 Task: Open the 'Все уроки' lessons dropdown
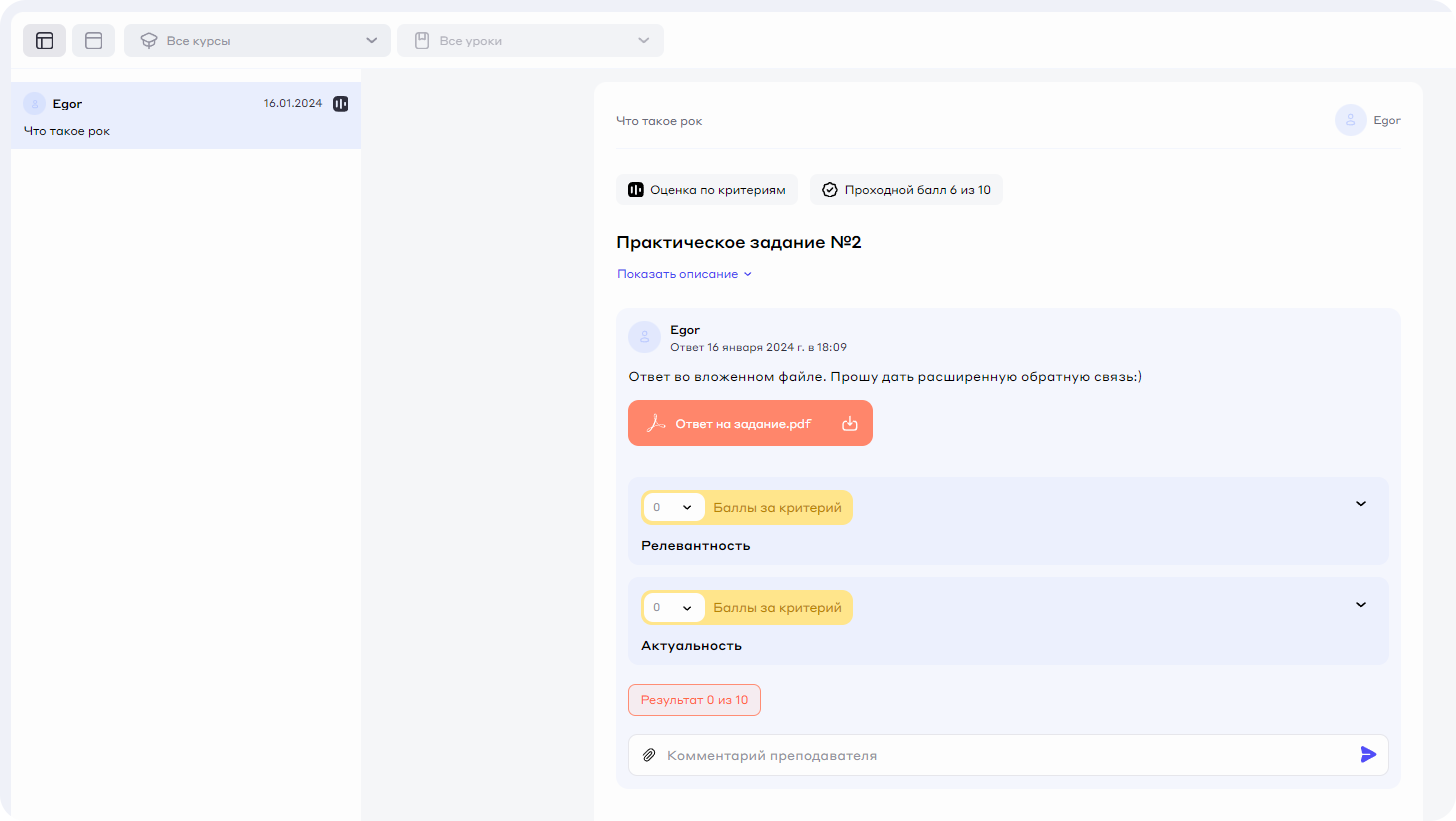pyautogui.click(x=530, y=40)
